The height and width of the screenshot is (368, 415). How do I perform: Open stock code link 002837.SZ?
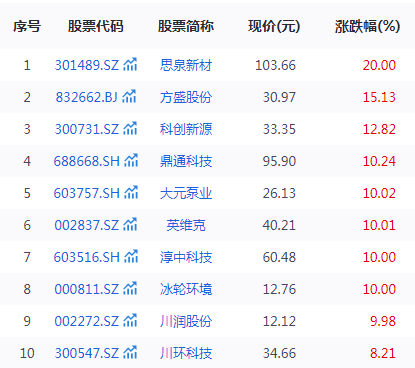[x=87, y=225]
